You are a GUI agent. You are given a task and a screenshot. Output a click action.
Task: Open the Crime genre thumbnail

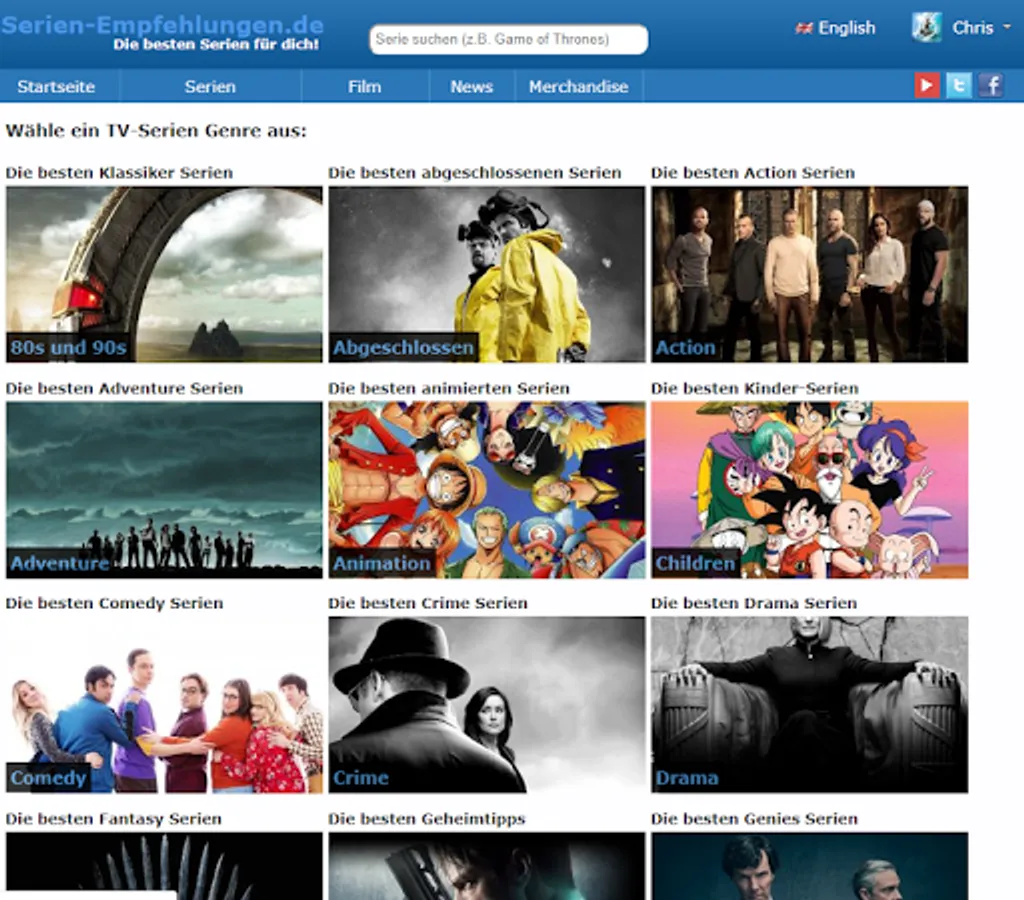click(x=487, y=705)
